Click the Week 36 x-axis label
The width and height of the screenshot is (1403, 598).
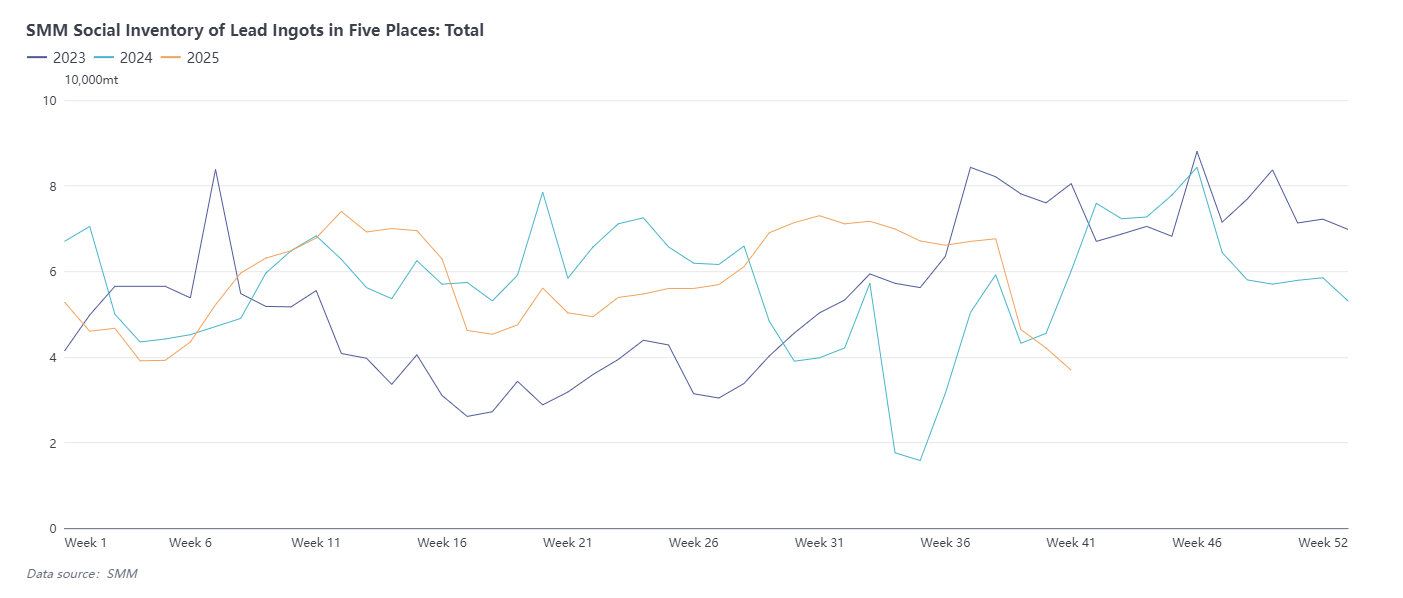coord(945,543)
